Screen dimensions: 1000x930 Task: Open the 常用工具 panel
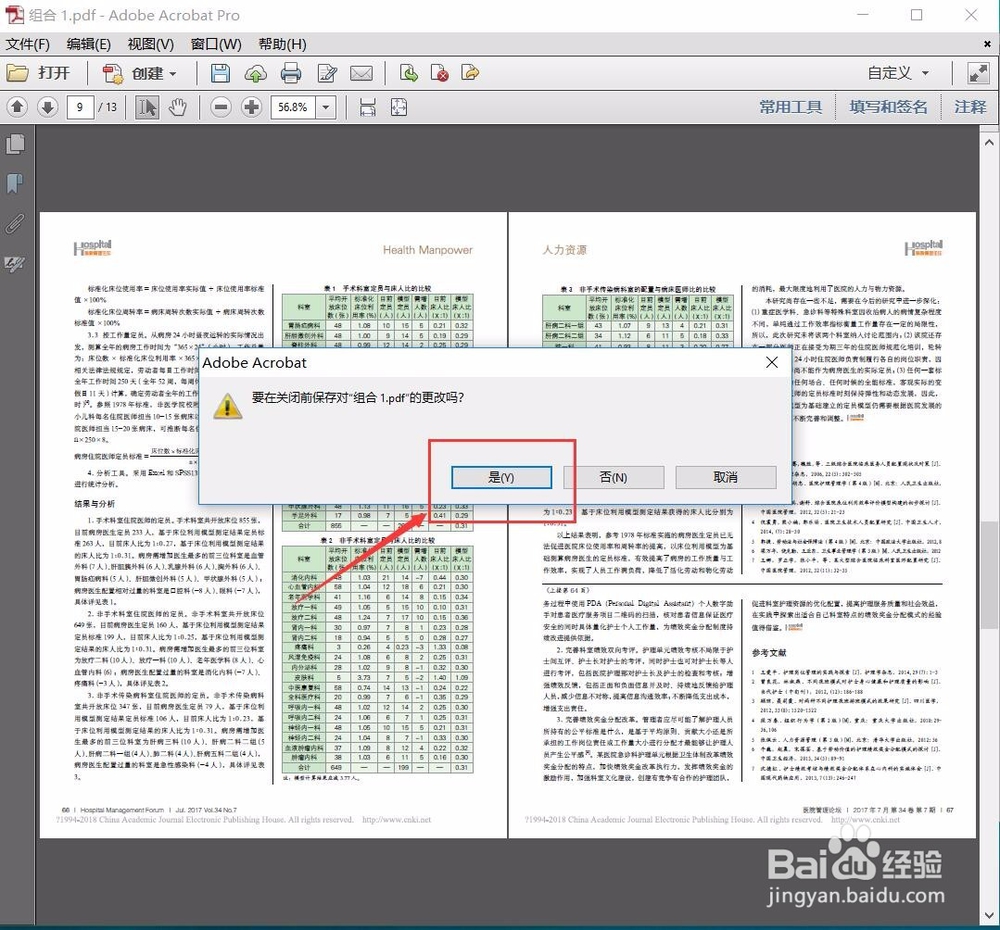pos(790,107)
